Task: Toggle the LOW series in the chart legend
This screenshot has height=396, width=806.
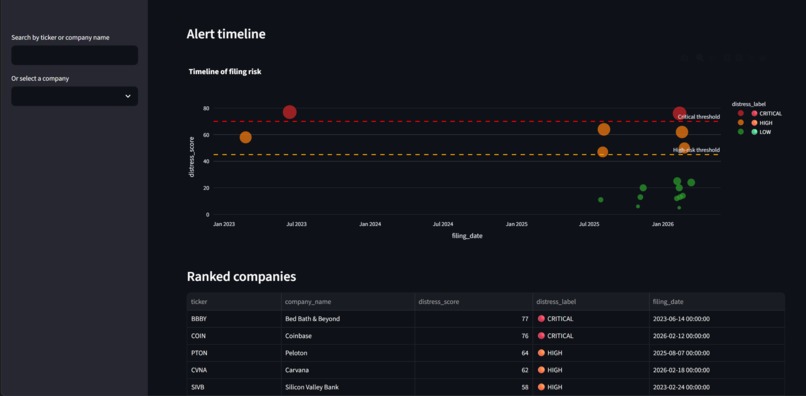Action: 753,132
